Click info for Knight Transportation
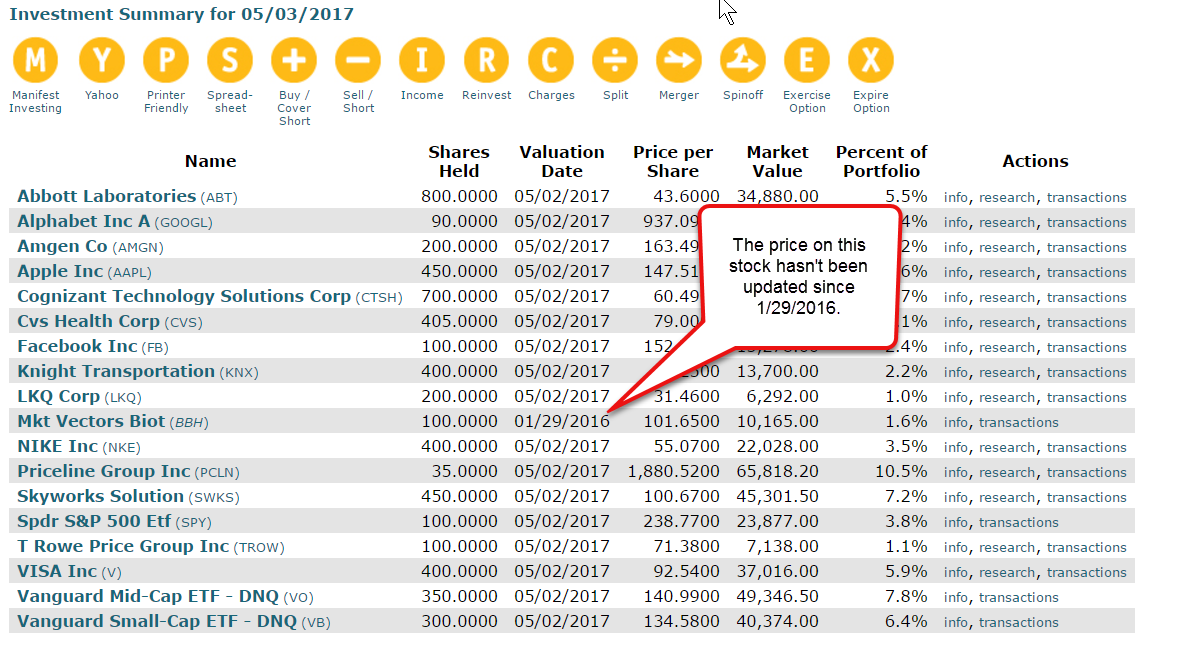This screenshot has height=651, width=1189. pyautogui.click(x=955, y=372)
